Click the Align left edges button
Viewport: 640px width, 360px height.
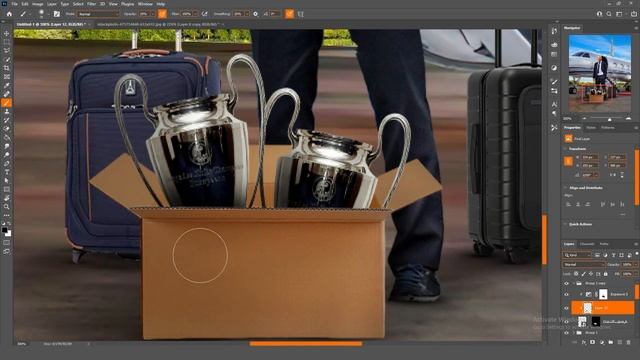point(568,204)
